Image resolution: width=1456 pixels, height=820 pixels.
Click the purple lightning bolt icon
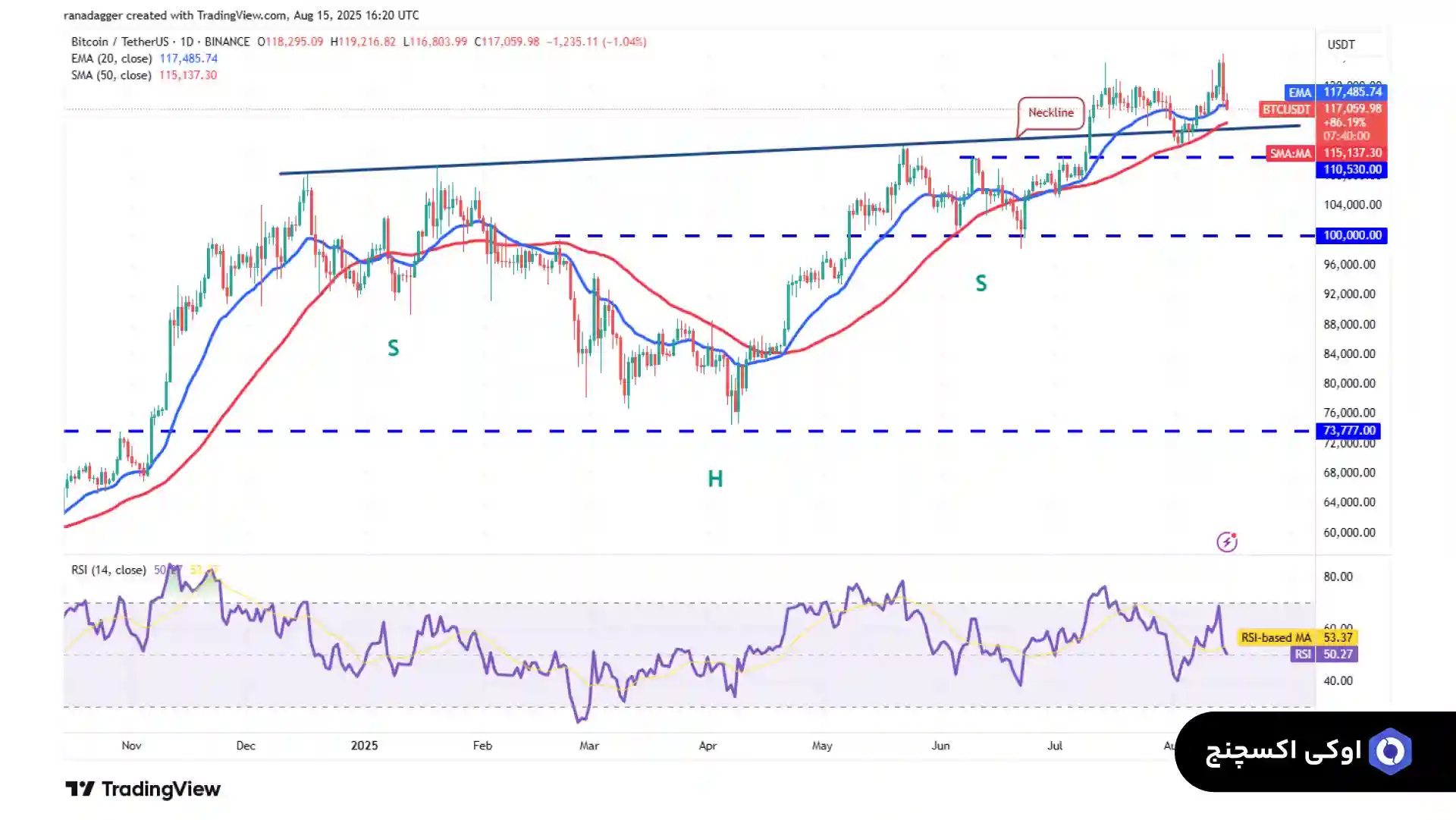(x=1226, y=542)
